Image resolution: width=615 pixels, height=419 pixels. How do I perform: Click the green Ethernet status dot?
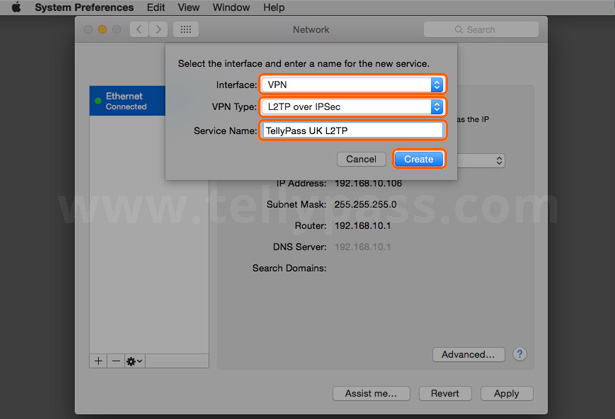[98, 101]
